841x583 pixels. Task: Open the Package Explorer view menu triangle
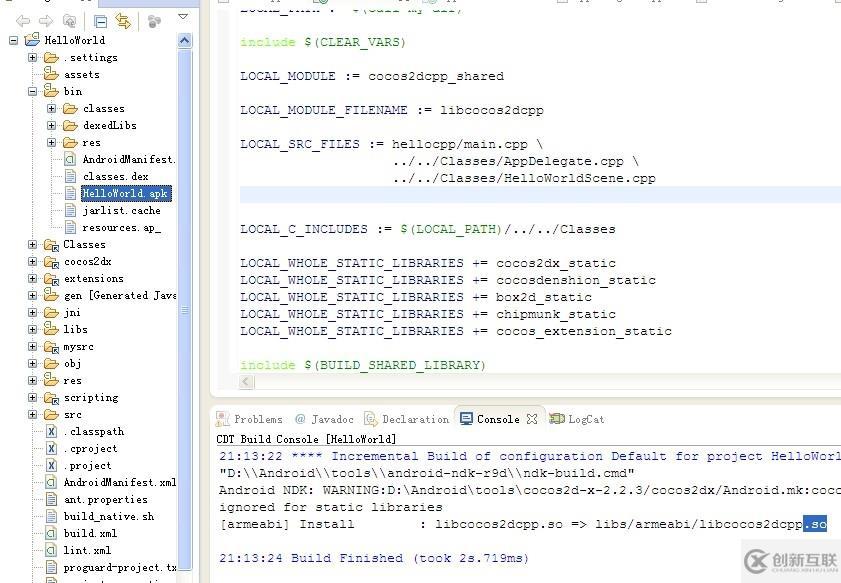[183, 17]
